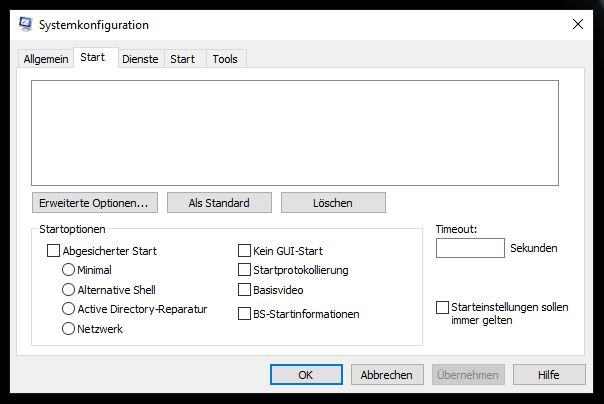The width and height of the screenshot is (604, 404).
Task: Select the Tools tab
Action: pyautogui.click(x=225, y=59)
